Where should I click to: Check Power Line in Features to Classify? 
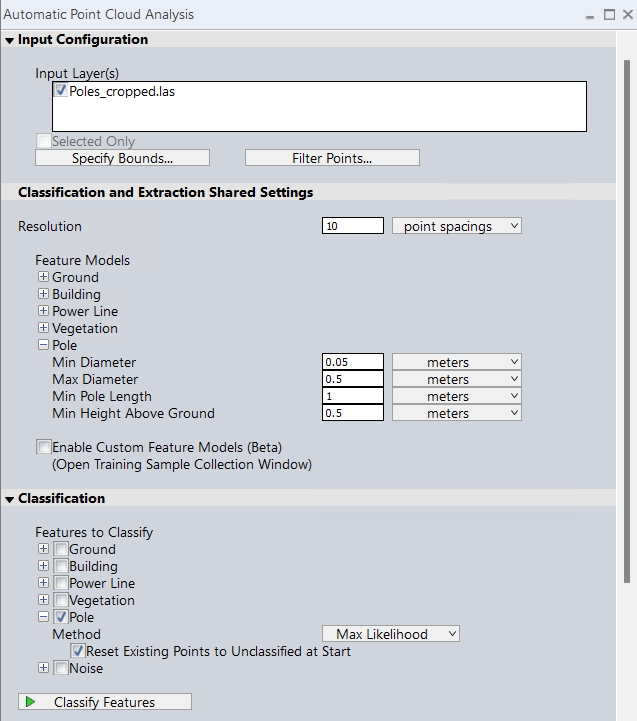pyautogui.click(x=61, y=583)
